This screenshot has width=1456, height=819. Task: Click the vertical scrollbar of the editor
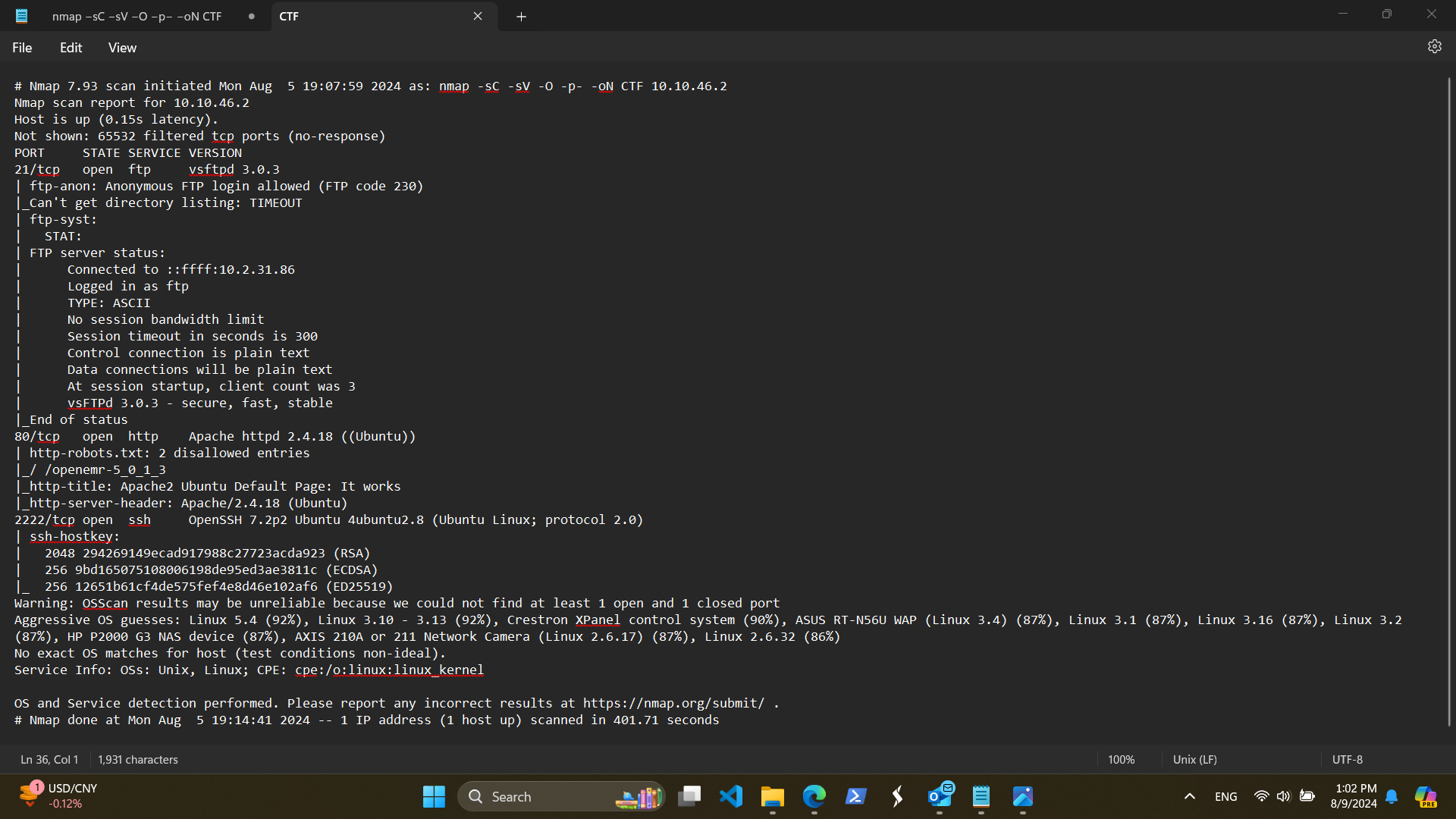point(1449,402)
